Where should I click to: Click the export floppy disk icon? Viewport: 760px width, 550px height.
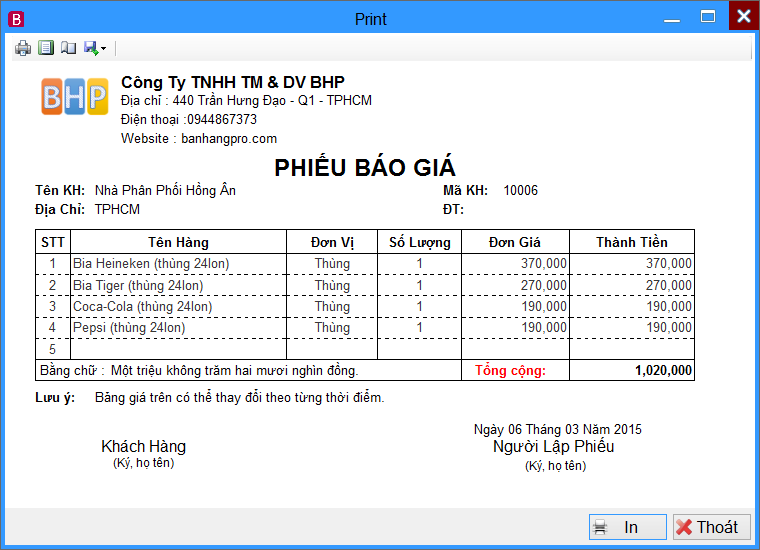point(91,47)
